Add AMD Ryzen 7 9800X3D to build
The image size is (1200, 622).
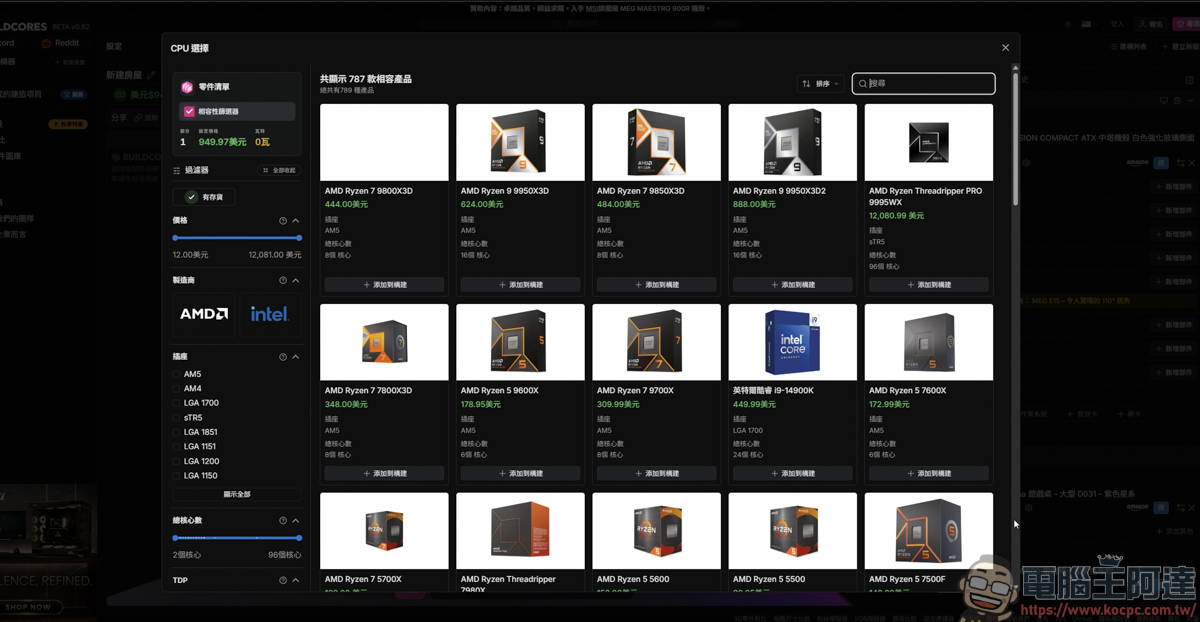click(x=384, y=285)
